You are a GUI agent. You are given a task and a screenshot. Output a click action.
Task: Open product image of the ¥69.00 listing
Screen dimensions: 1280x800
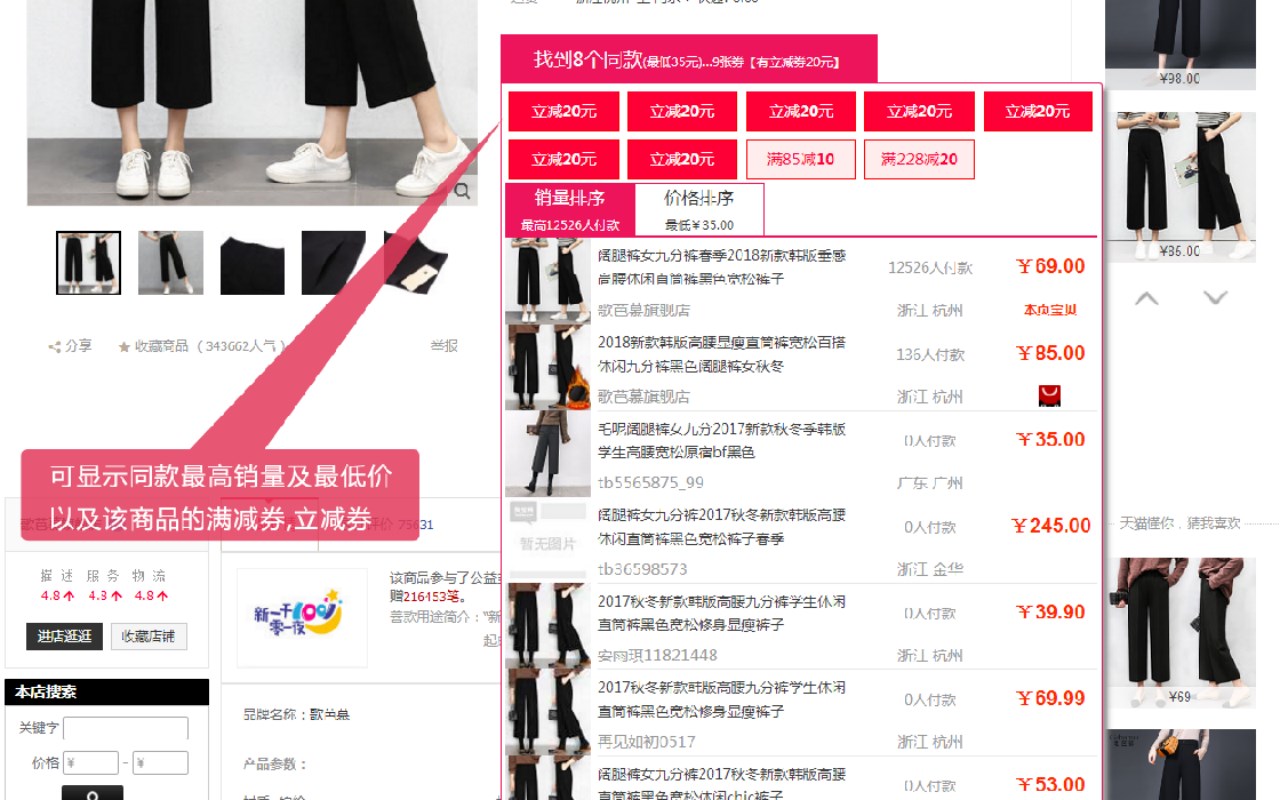click(x=548, y=281)
